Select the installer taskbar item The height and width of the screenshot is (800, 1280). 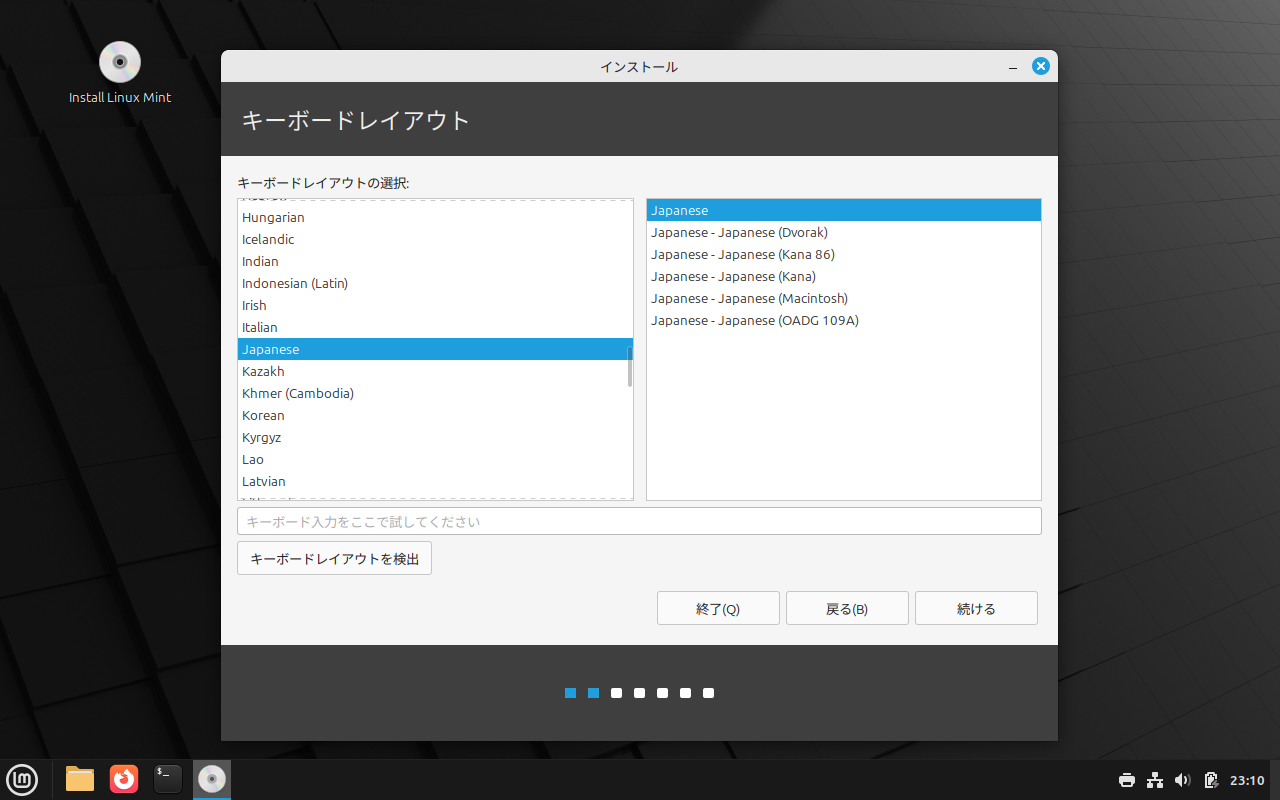[212, 779]
